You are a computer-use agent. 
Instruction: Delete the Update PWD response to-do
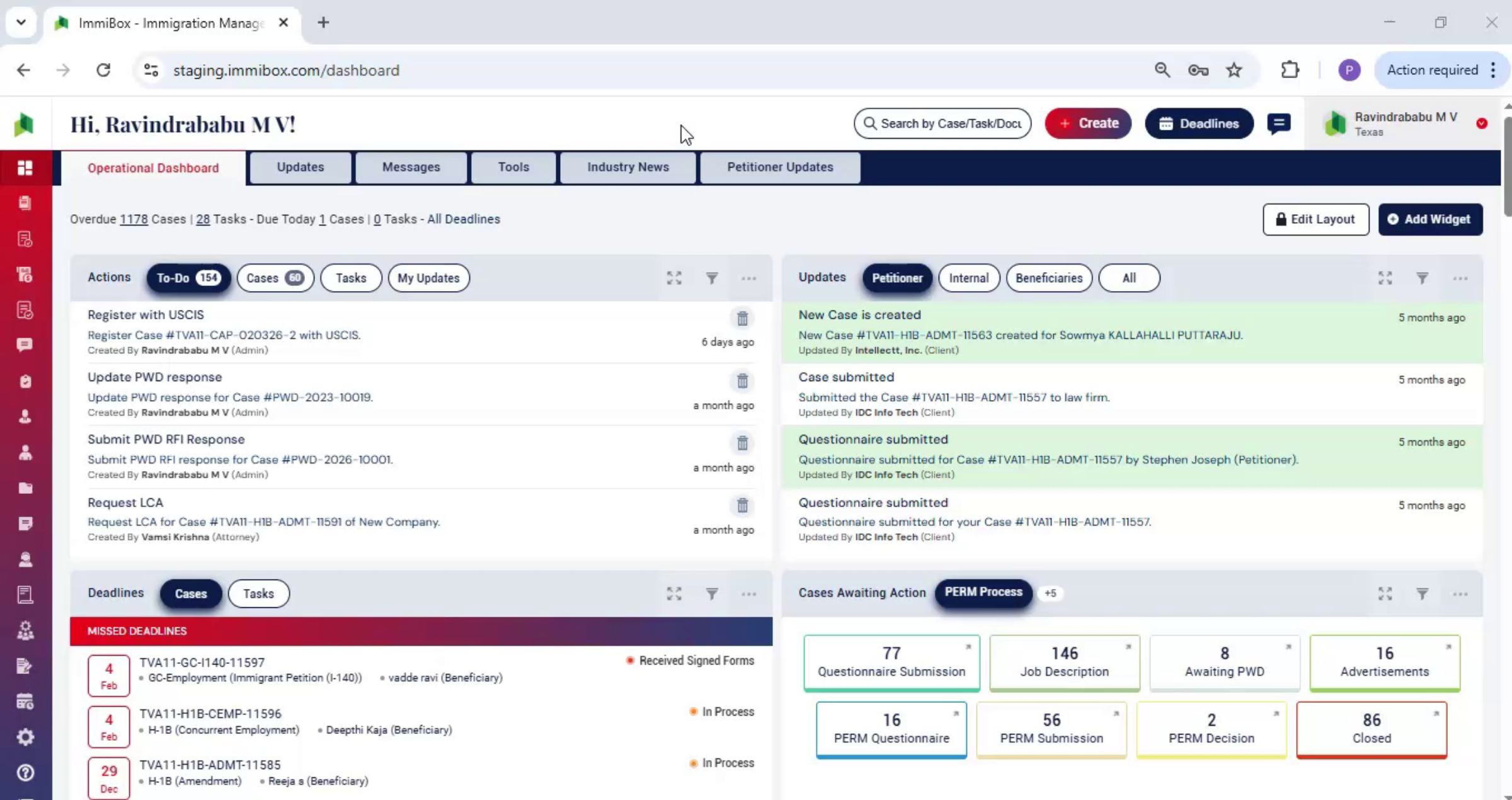tap(742, 381)
